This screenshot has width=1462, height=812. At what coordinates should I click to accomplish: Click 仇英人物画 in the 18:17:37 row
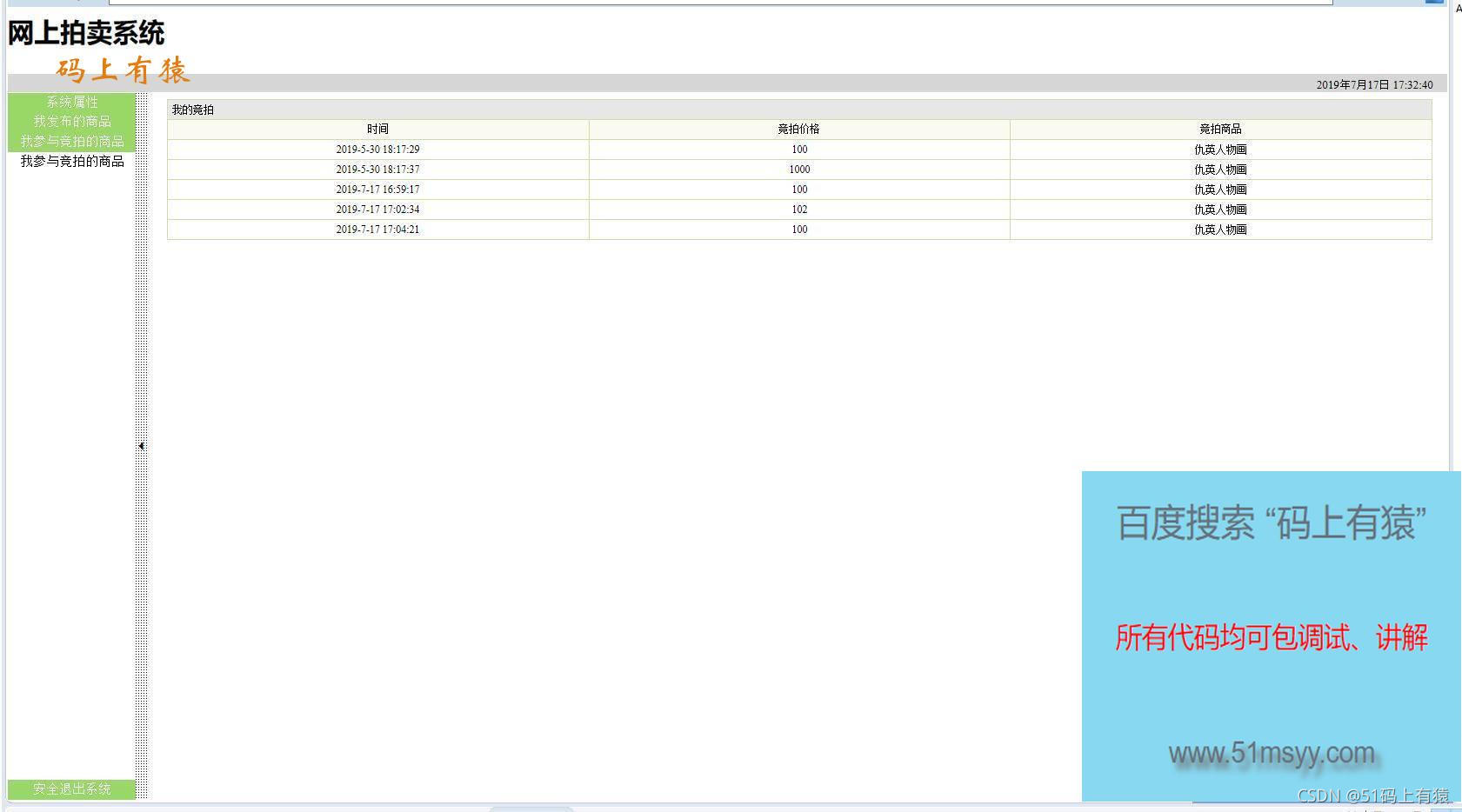pyautogui.click(x=1220, y=170)
